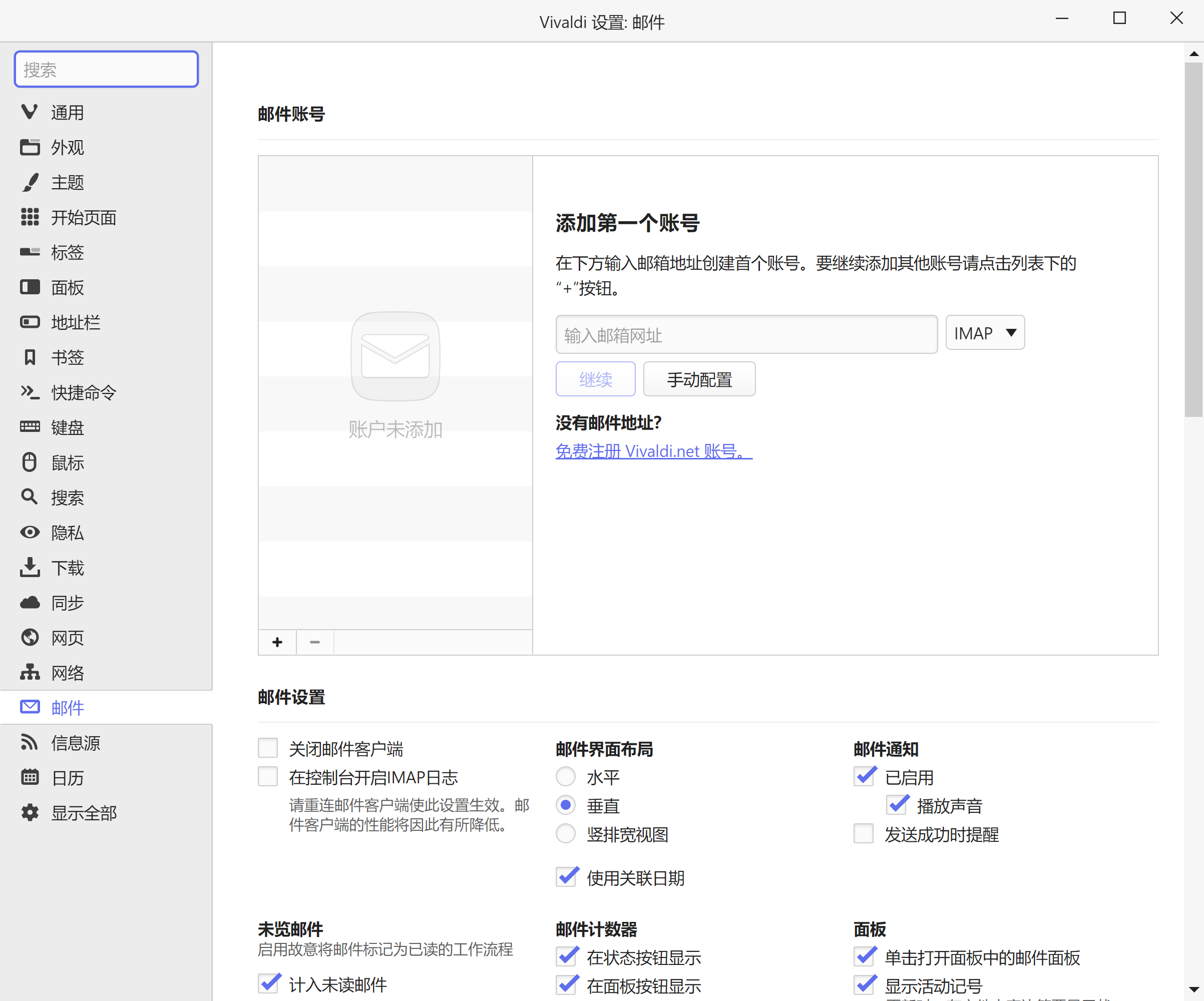Open 快捷命令 quick commands icon
This screenshot has height=1001, width=1204.
tap(30, 392)
